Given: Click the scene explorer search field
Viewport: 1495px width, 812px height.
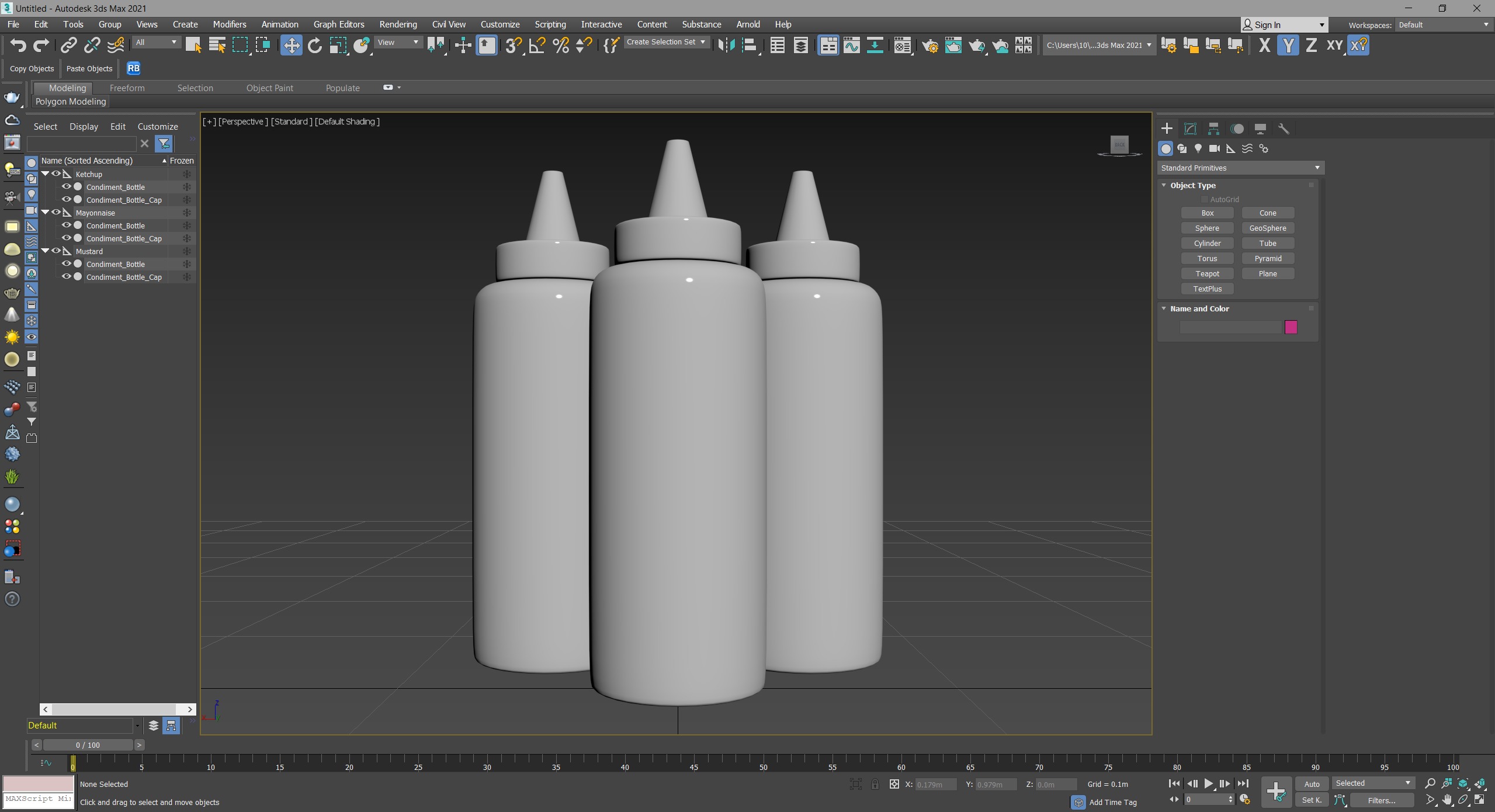Looking at the screenshot, I should click(x=81, y=144).
